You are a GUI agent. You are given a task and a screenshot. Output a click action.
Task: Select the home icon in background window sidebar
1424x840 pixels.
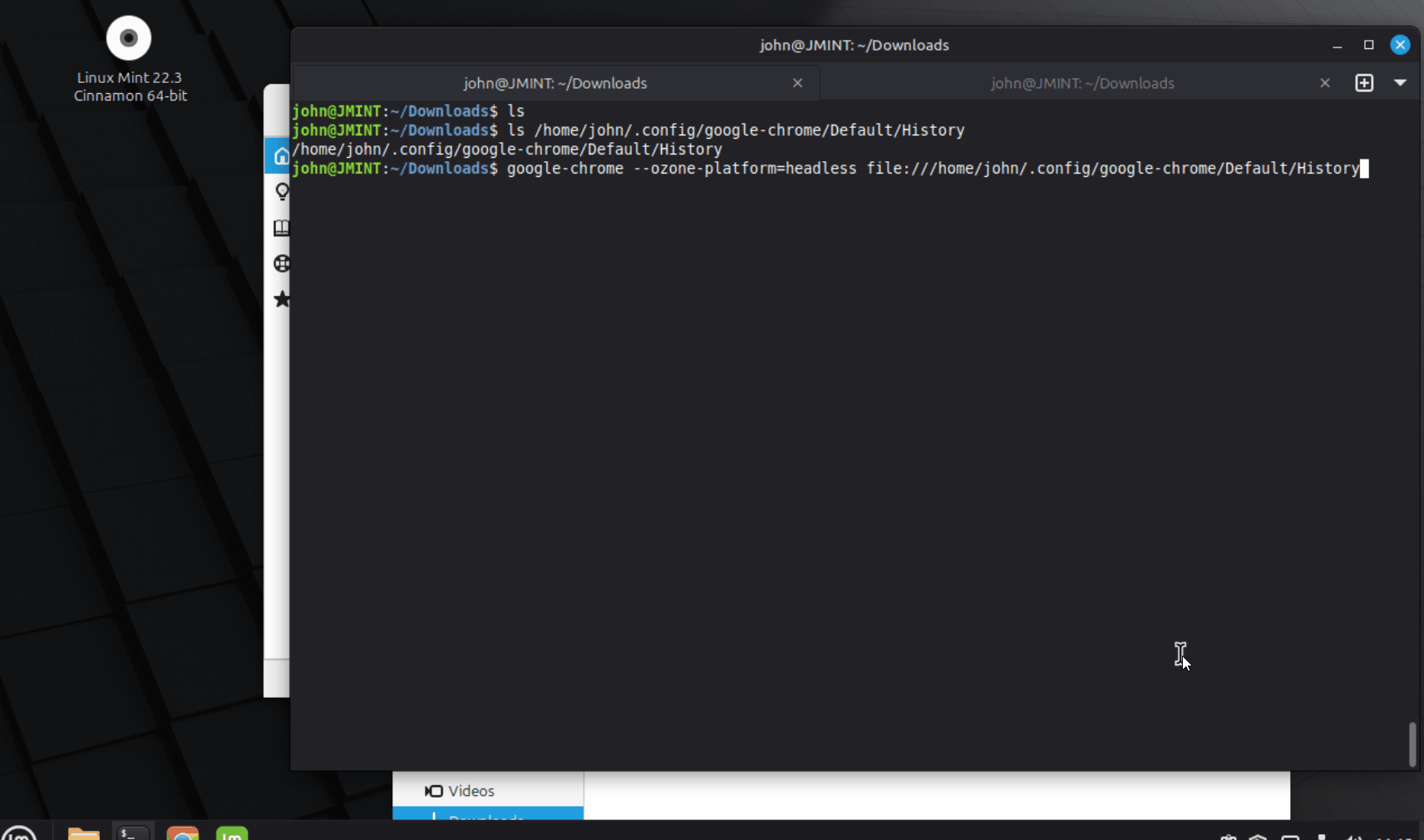[x=281, y=156]
